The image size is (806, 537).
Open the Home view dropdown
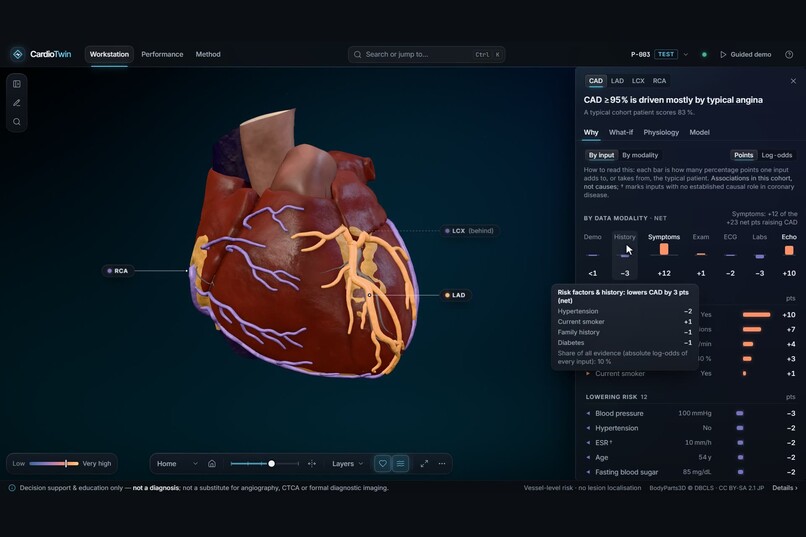(177, 464)
